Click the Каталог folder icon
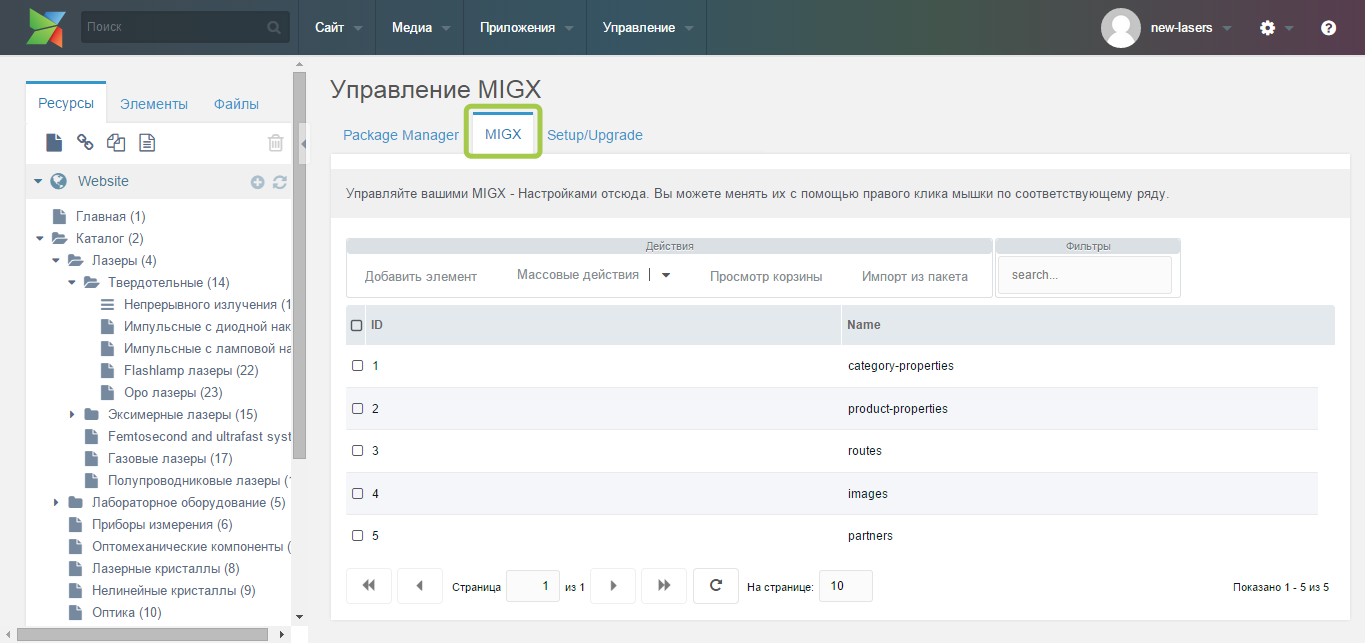 [59, 238]
